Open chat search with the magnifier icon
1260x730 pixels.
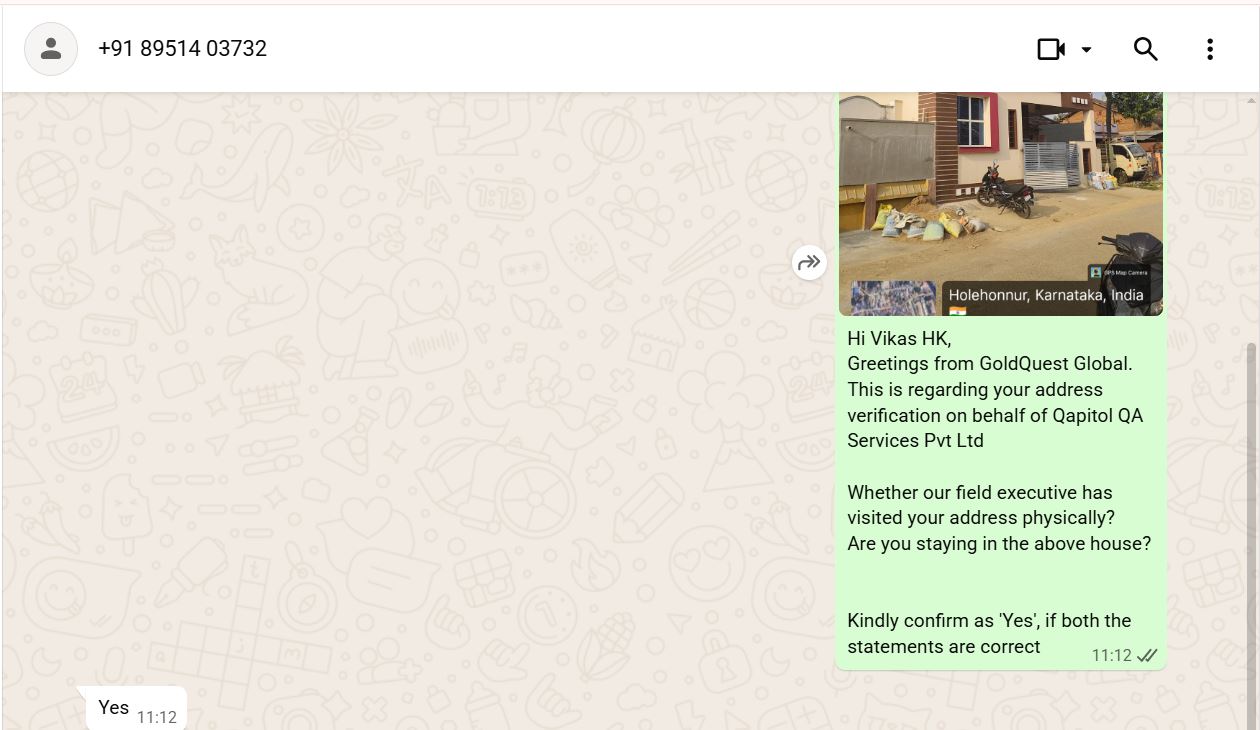tap(1145, 49)
